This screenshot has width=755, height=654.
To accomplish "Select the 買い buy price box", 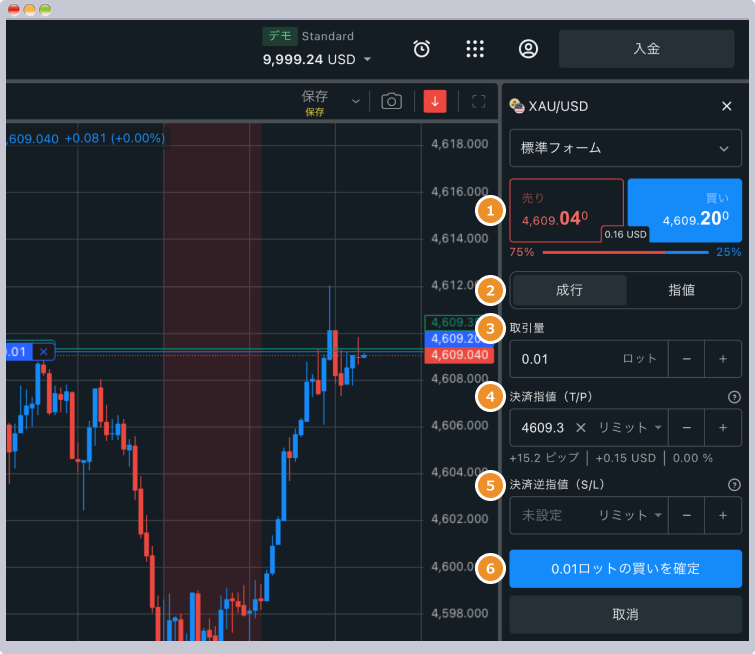I will 684,211.
